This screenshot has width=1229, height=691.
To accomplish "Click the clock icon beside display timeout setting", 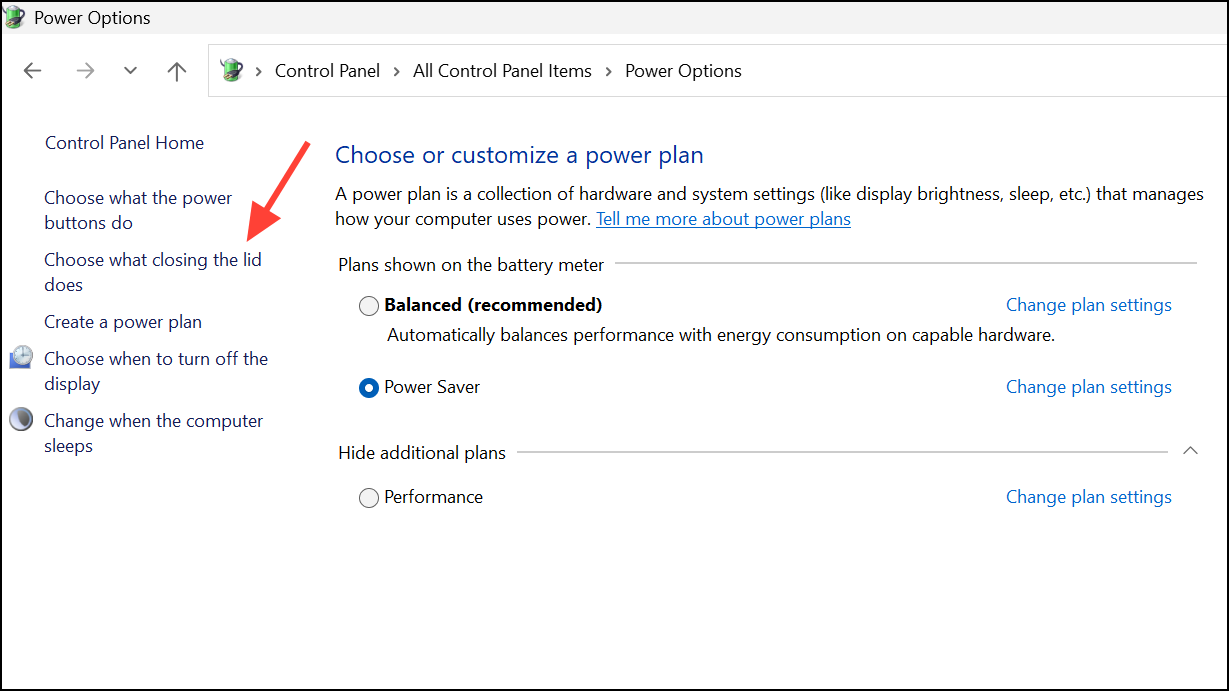I will 20,356.
